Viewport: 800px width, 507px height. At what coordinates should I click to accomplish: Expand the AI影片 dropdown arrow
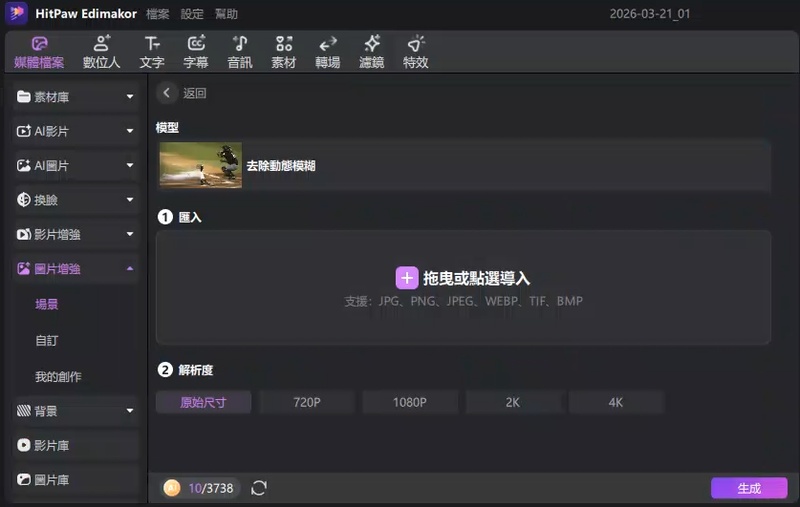tap(130, 131)
